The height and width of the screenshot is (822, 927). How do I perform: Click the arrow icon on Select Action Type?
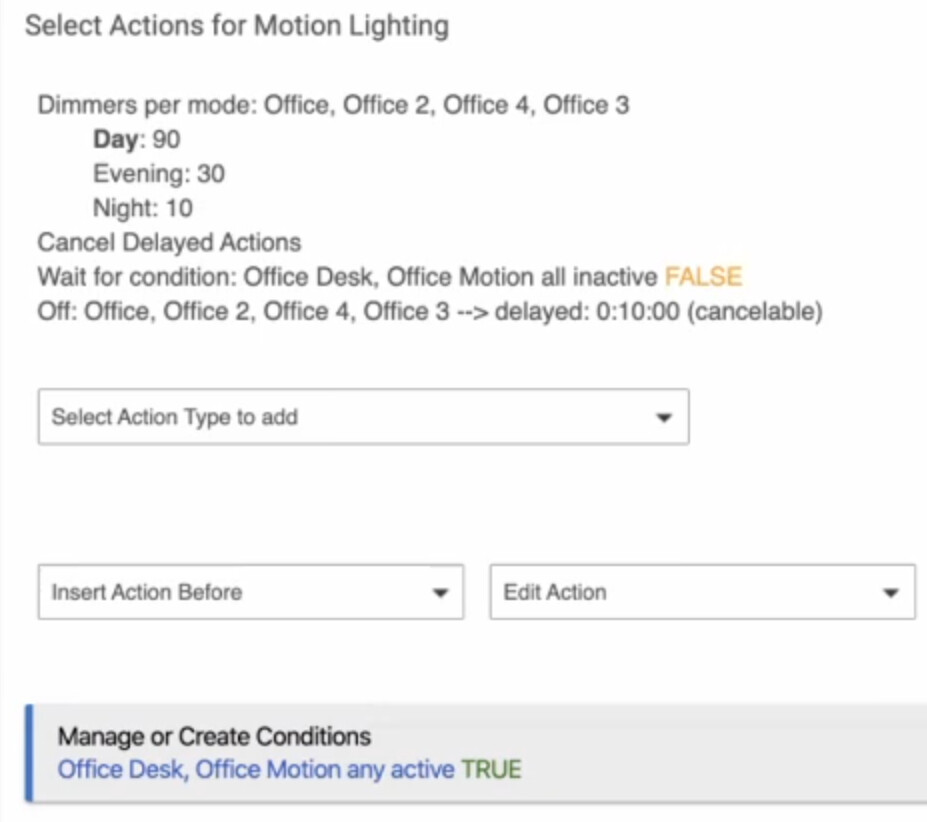click(x=663, y=418)
